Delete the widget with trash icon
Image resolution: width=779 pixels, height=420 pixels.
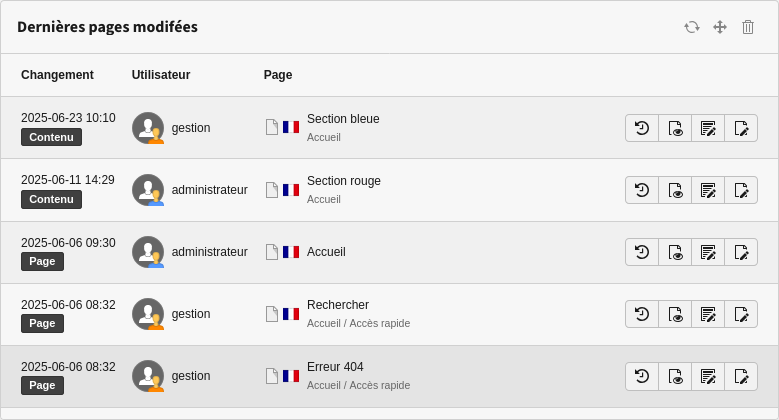(748, 27)
